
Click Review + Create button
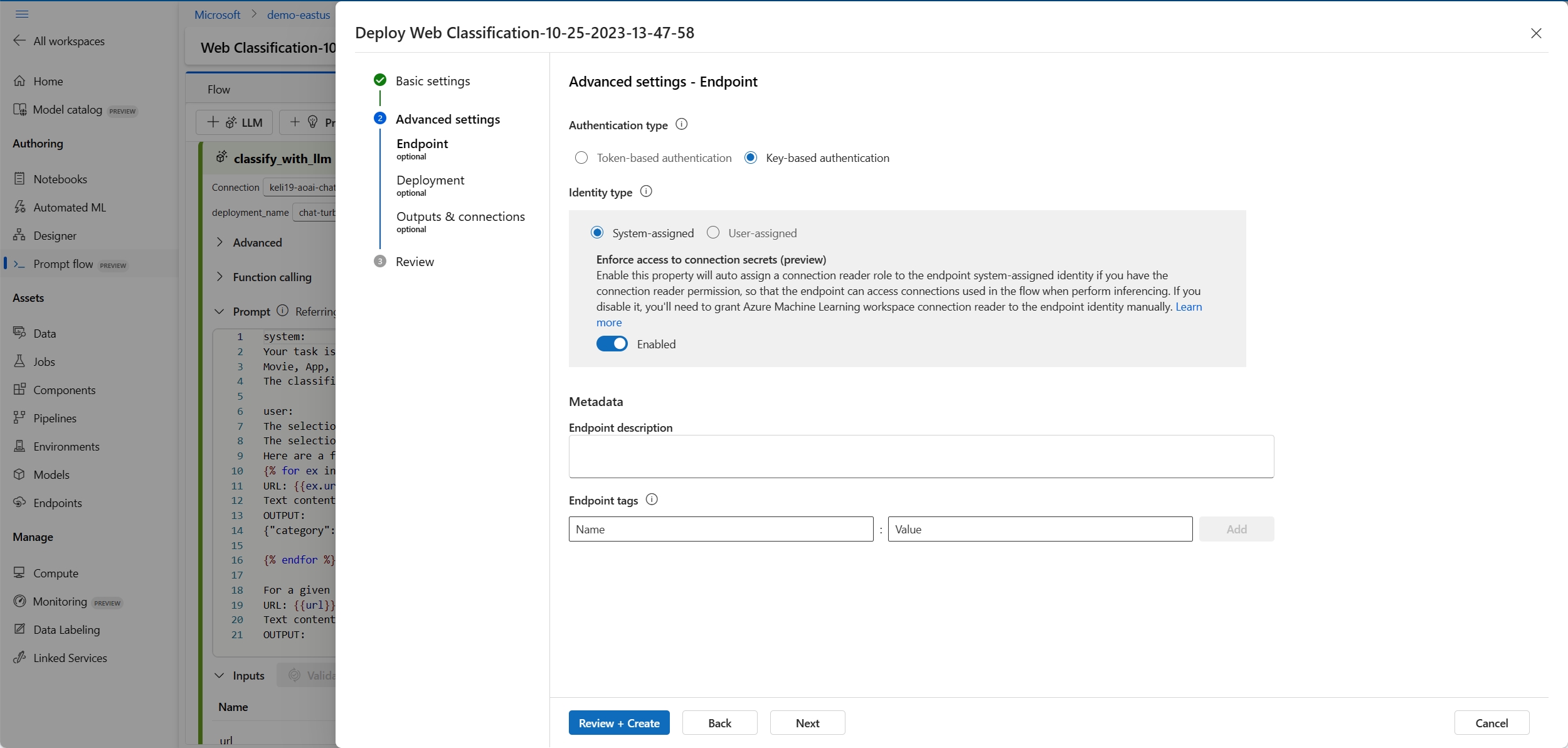(618, 723)
